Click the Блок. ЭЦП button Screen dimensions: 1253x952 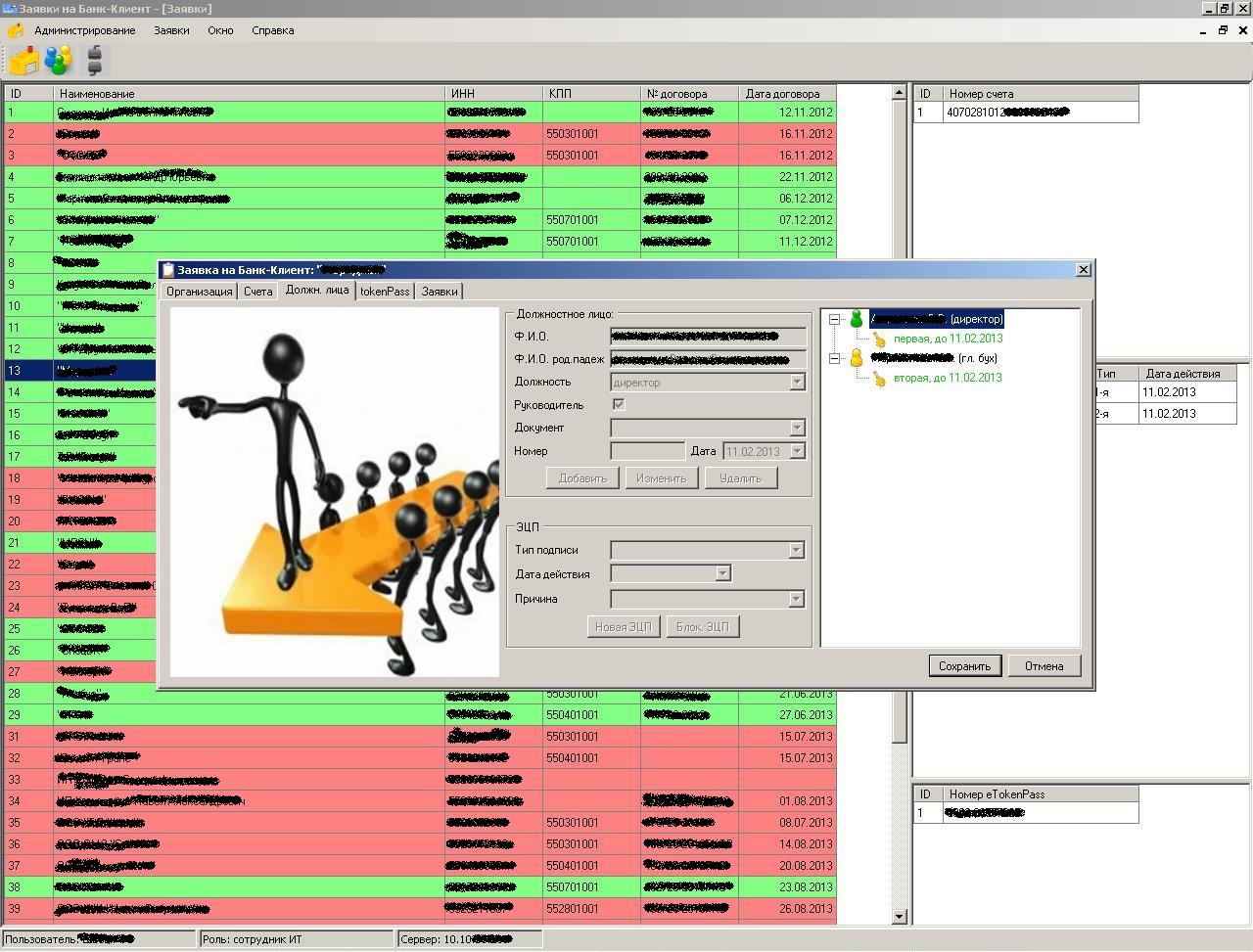[x=703, y=627]
